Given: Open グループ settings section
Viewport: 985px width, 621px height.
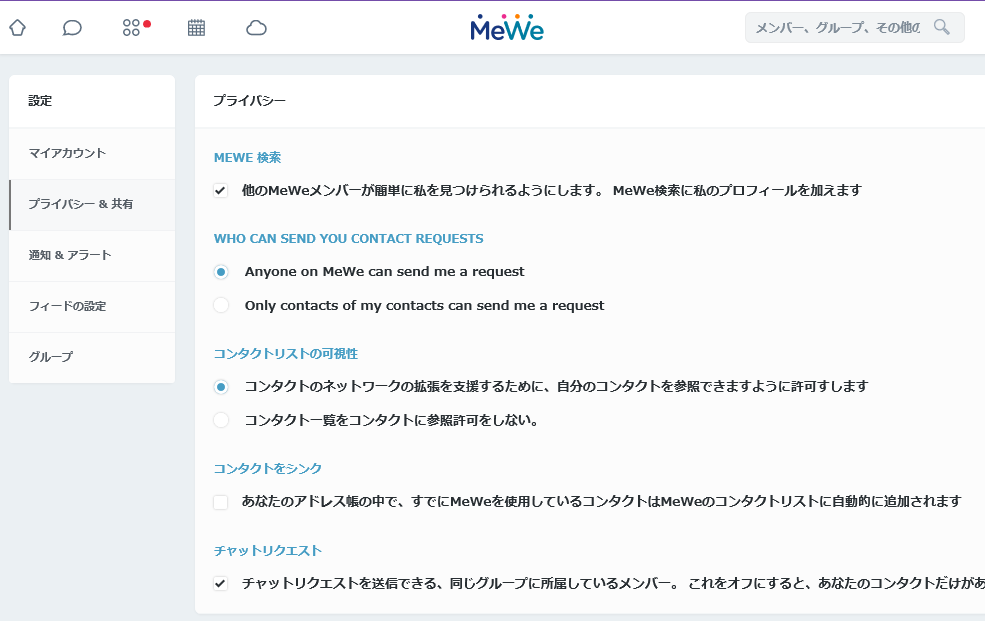Looking at the screenshot, I should [x=92, y=357].
